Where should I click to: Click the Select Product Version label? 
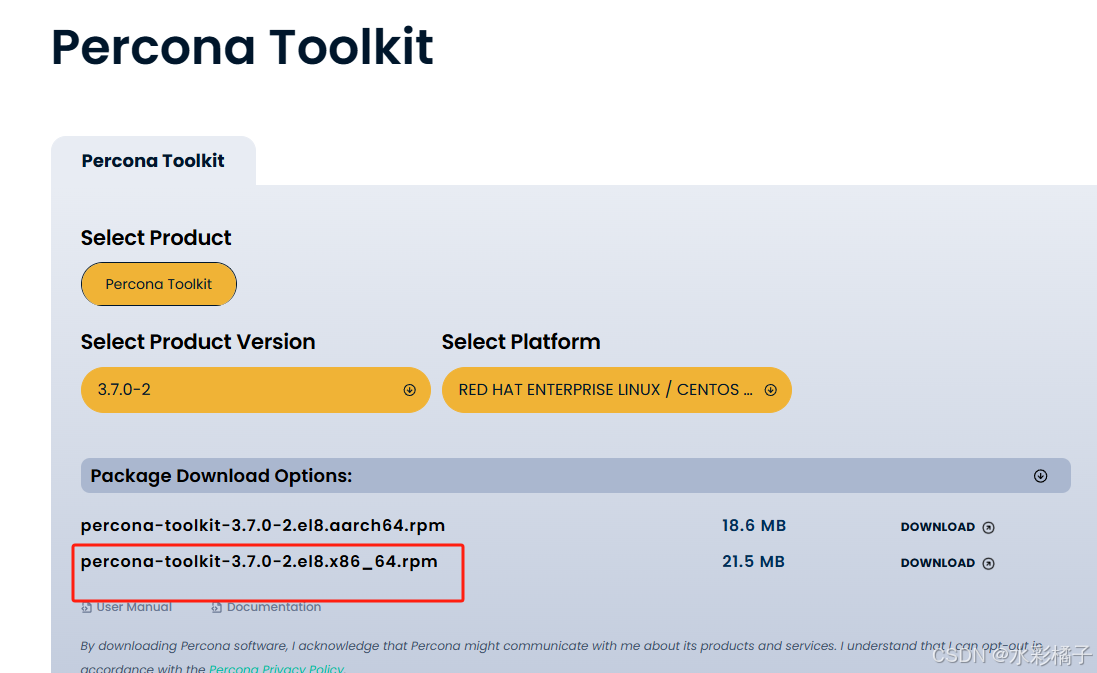click(198, 341)
